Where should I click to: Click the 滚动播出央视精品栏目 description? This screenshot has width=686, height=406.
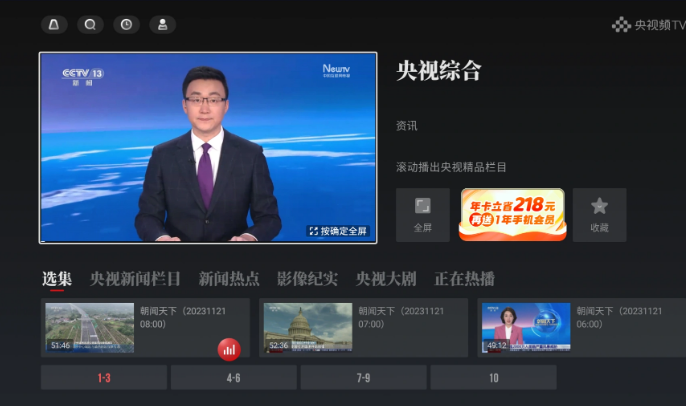click(451, 167)
